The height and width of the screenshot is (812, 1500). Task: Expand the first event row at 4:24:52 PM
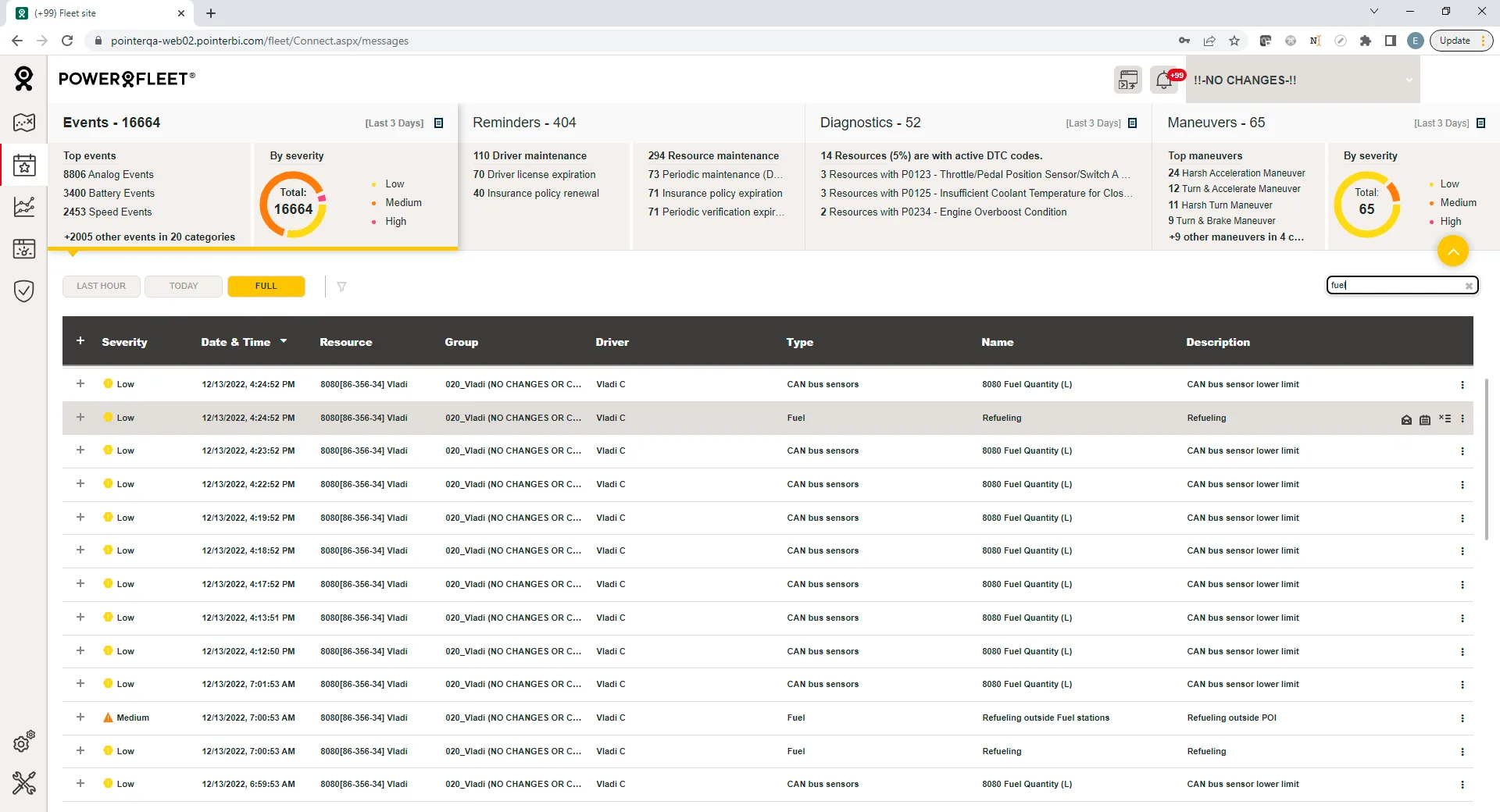click(80, 384)
